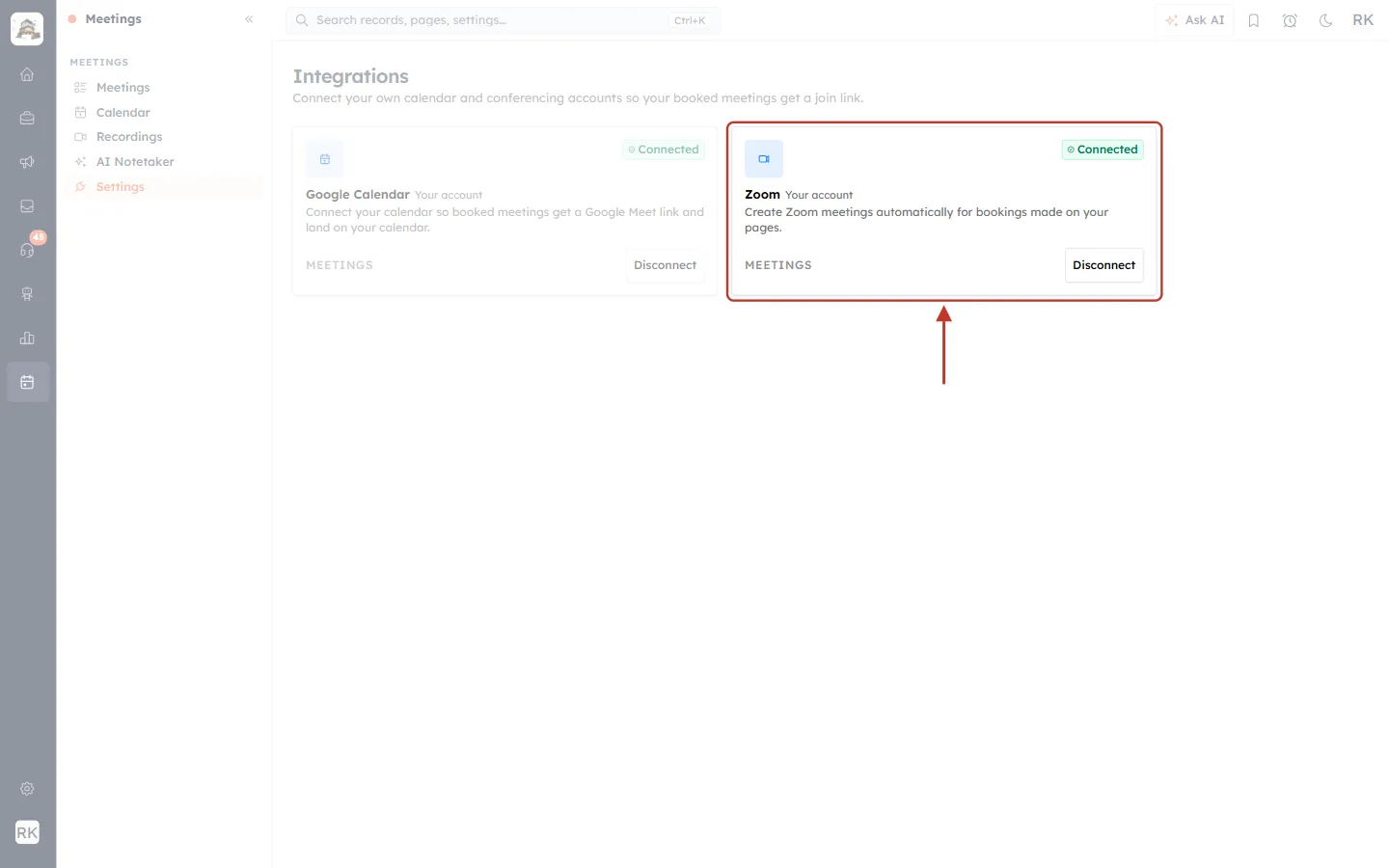Click the RK avatar at rail bottom
1389x868 pixels.
pyautogui.click(x=27, y=832)
